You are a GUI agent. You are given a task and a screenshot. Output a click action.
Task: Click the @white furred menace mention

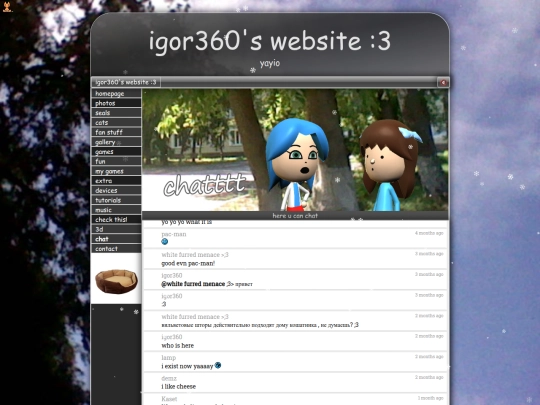[193, 284]
